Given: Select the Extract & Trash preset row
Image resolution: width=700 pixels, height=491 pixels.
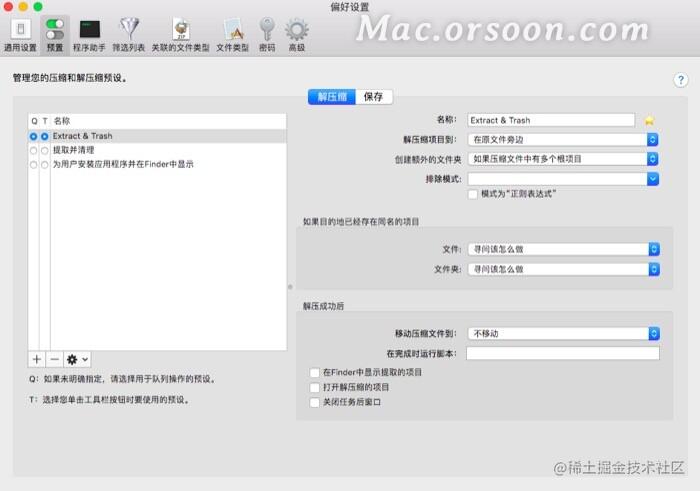Looking at the screenshot, I should tap(157, 136).
